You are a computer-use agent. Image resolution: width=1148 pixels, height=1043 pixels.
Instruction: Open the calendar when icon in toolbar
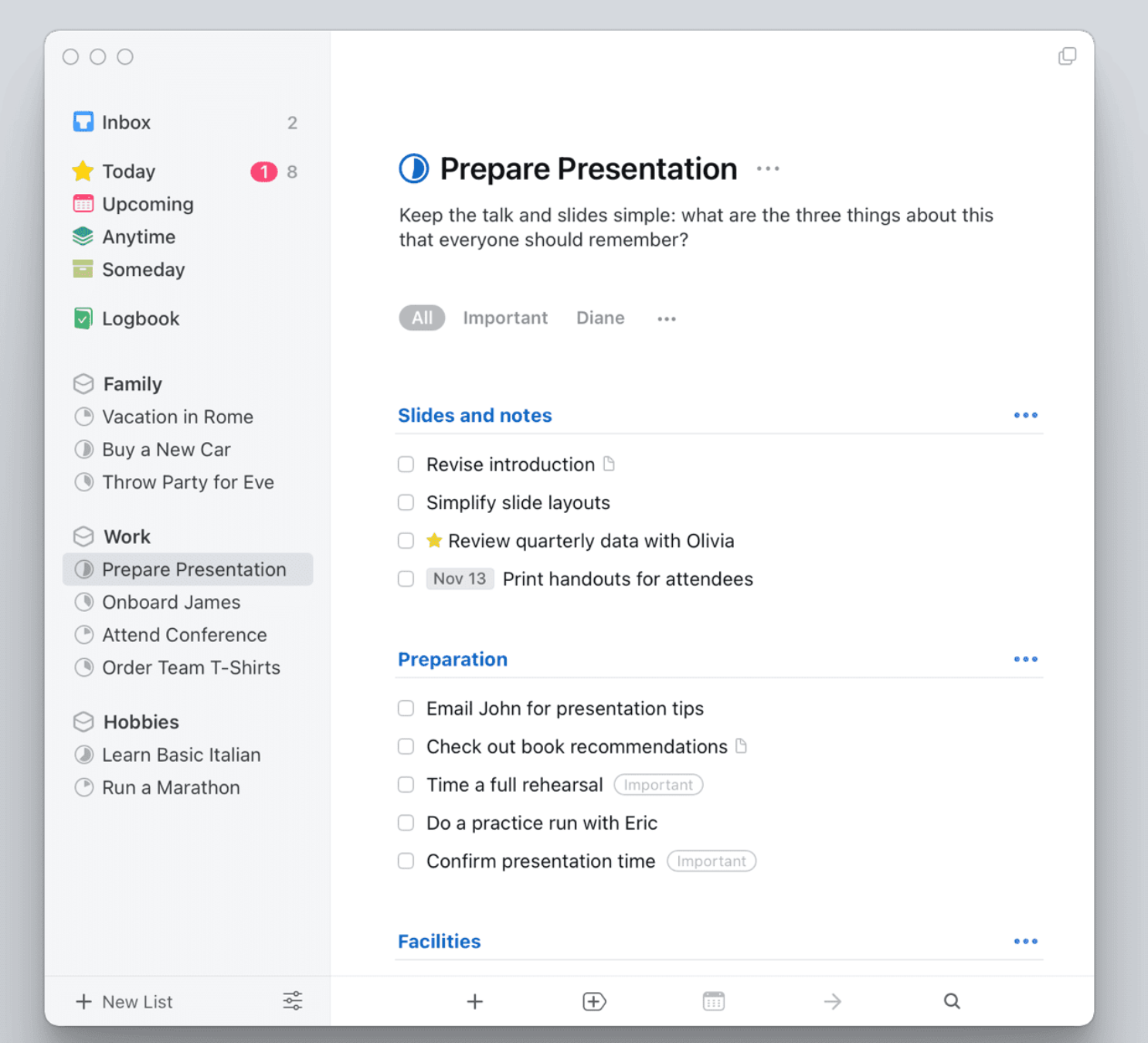pos(713,1001)
